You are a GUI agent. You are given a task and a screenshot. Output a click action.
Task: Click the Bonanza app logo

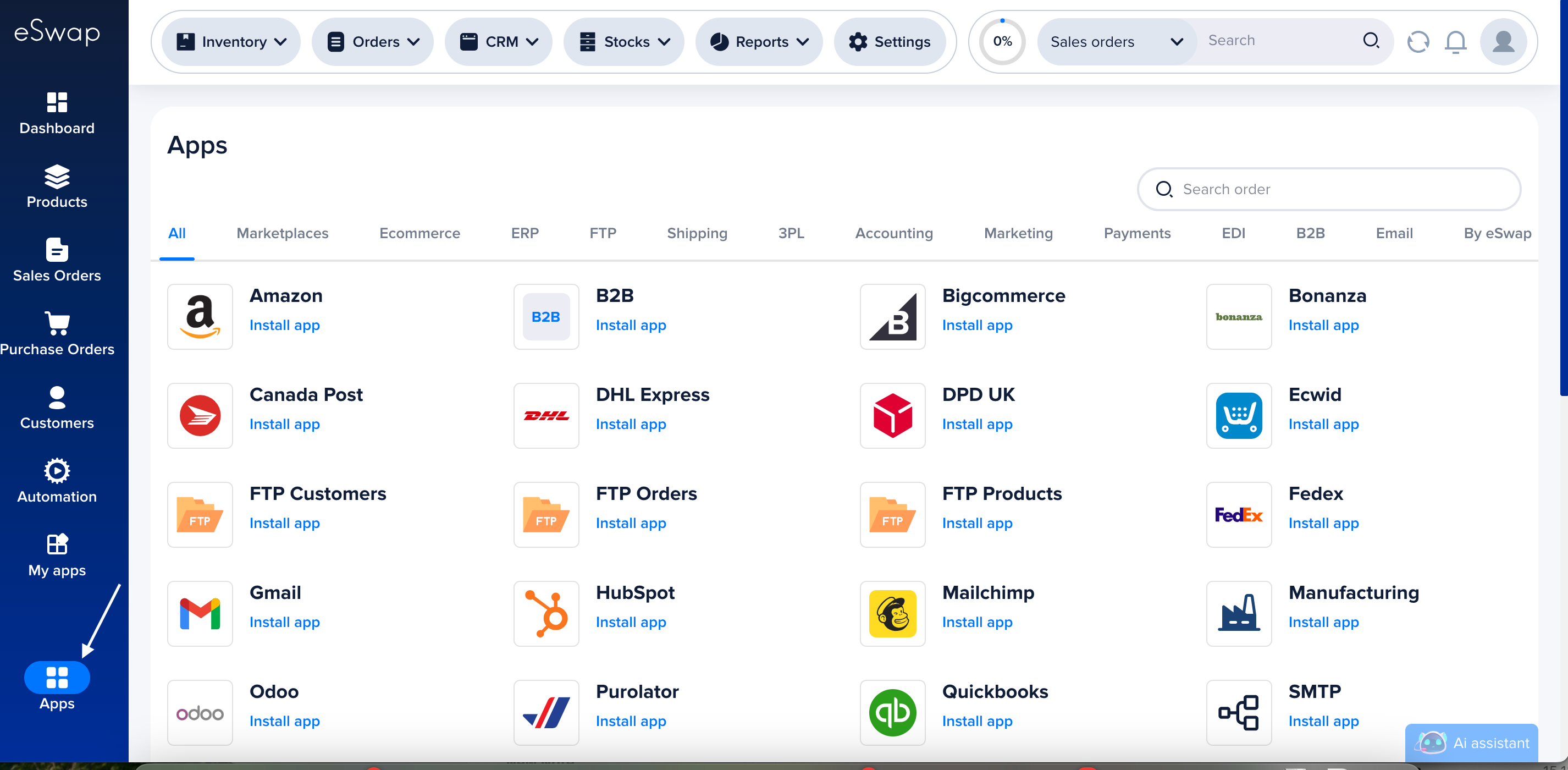tap(1239, 316)
